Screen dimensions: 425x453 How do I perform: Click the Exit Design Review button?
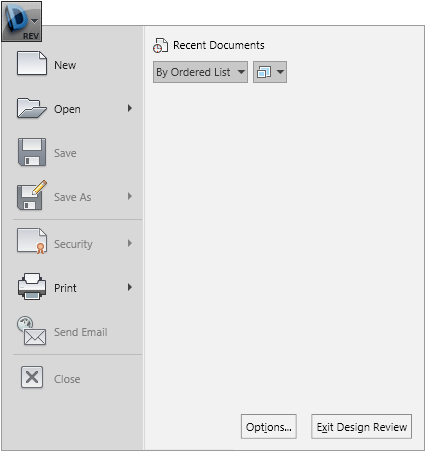362,427
